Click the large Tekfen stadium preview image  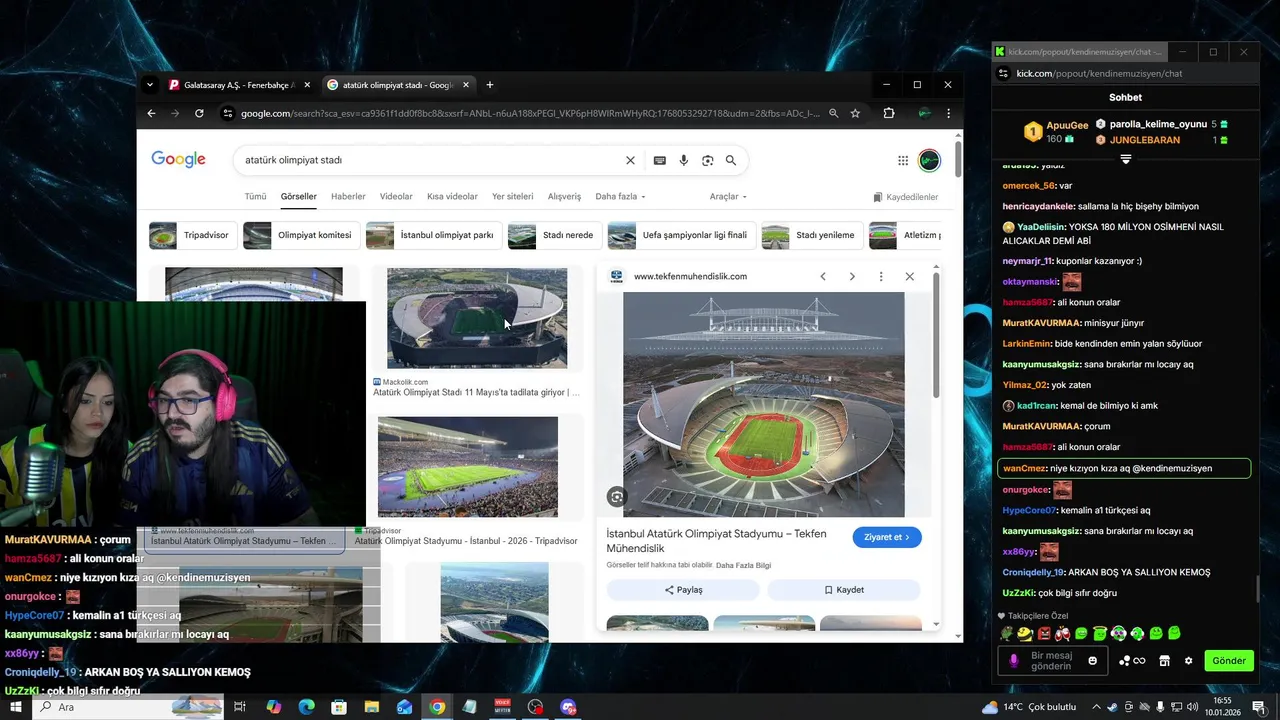point(764,404)
